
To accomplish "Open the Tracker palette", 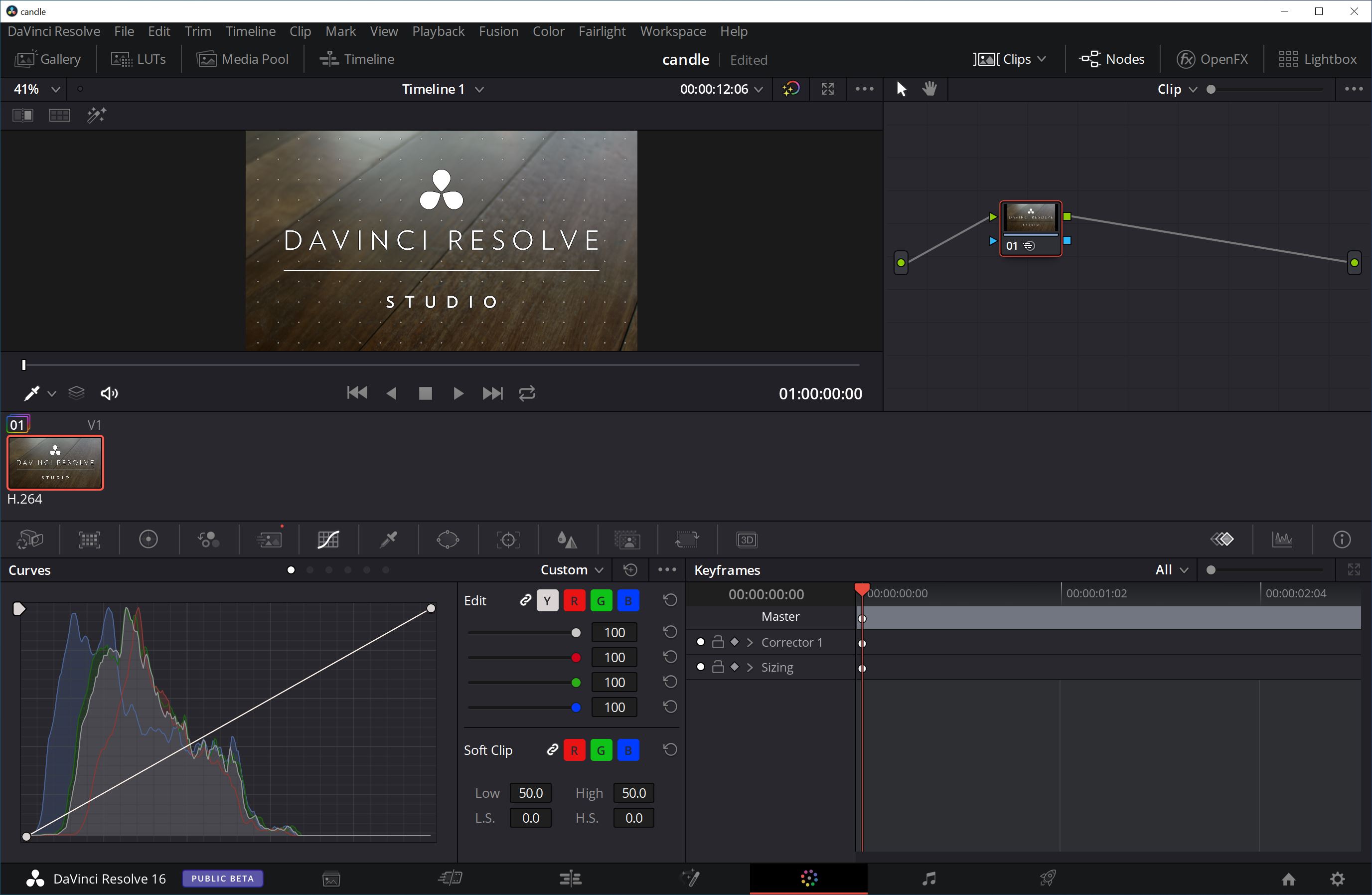I will [508, 540].
